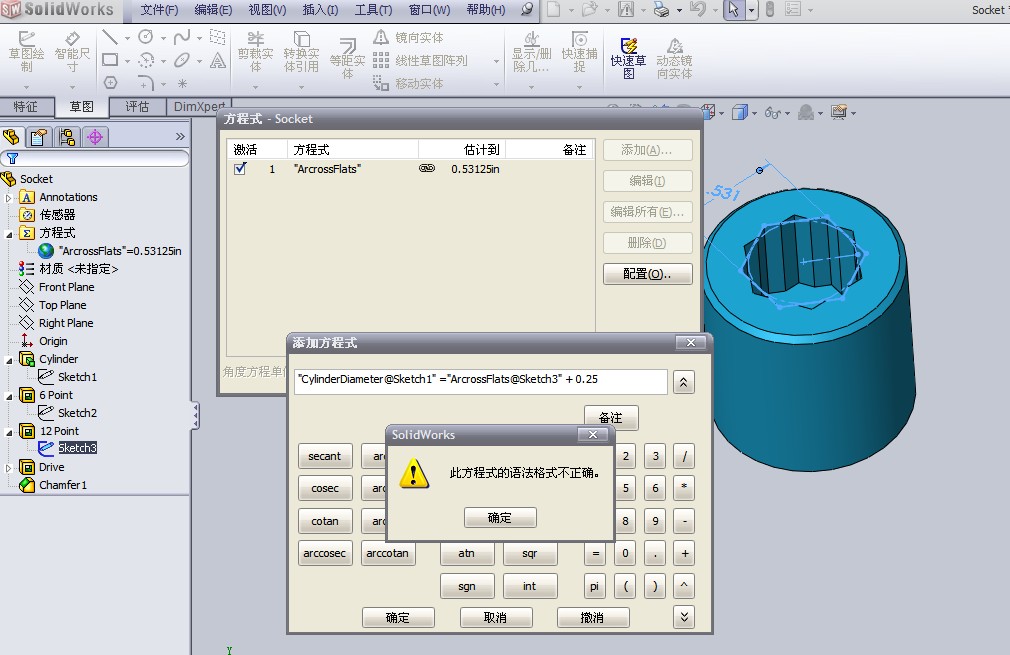Open the PropertyManager tab icon
The width and height of the screenshot is (1010, 655).
[x=39, y=137]
